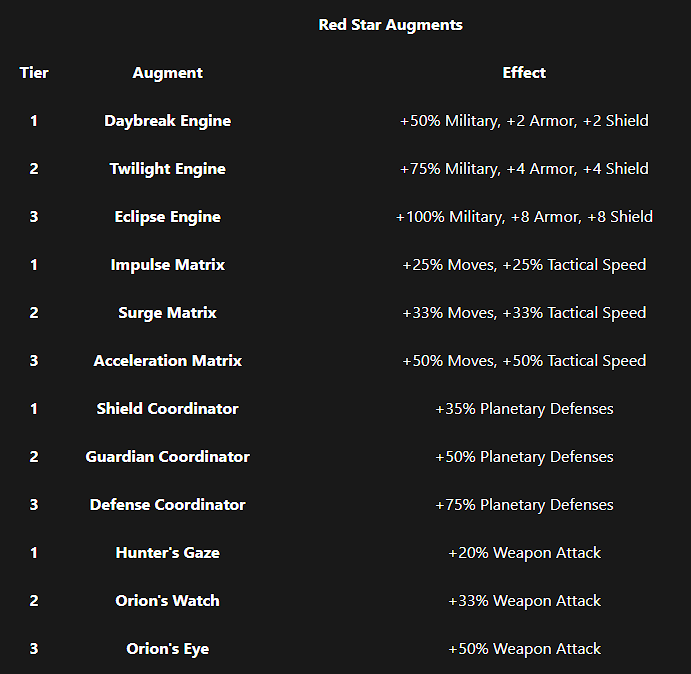Click the Red Star Augments table title
The height and width of the screenshot is (674, 691).
point(390,24)
